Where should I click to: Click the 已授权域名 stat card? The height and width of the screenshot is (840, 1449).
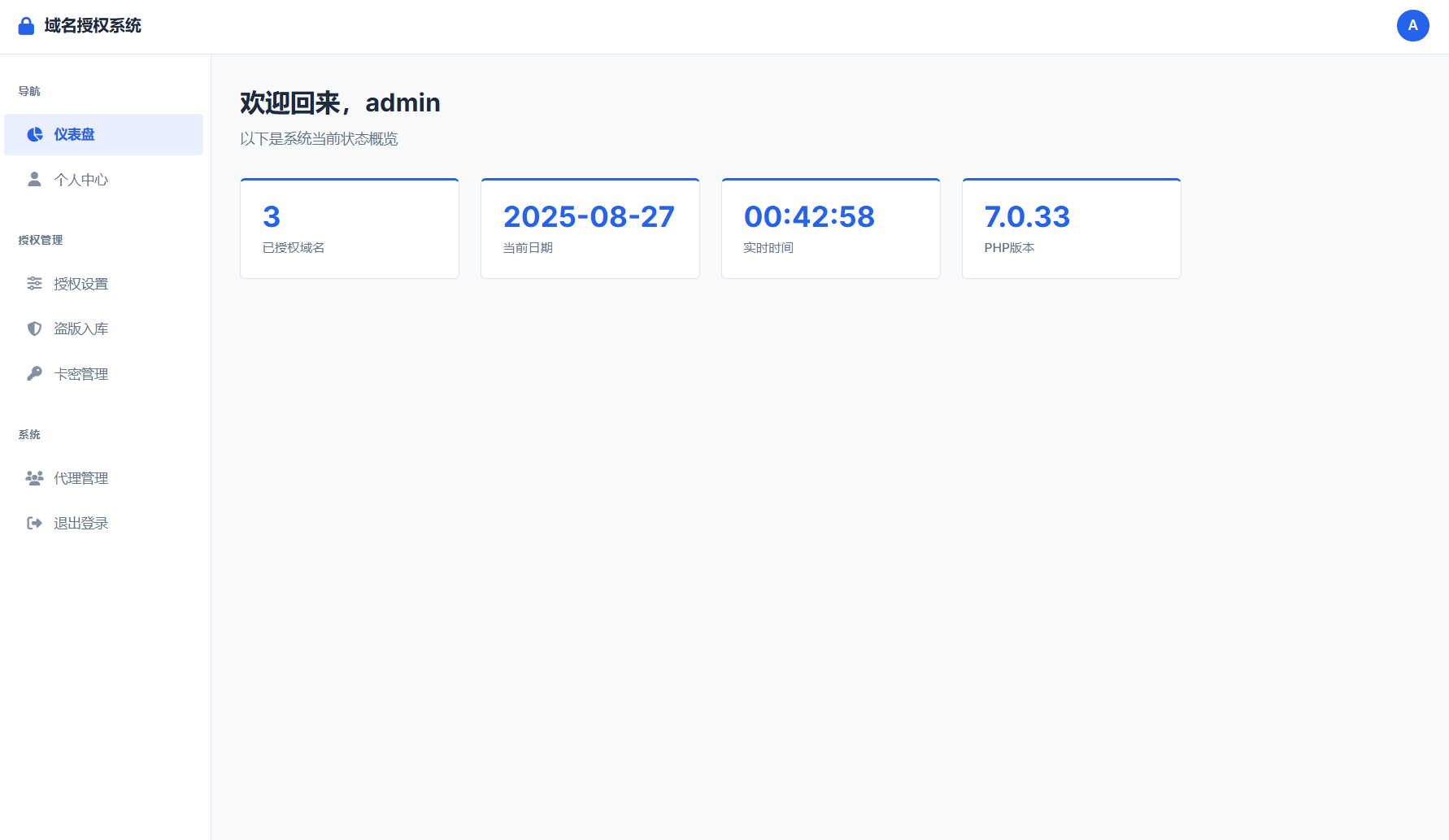[x=350, y=228]
